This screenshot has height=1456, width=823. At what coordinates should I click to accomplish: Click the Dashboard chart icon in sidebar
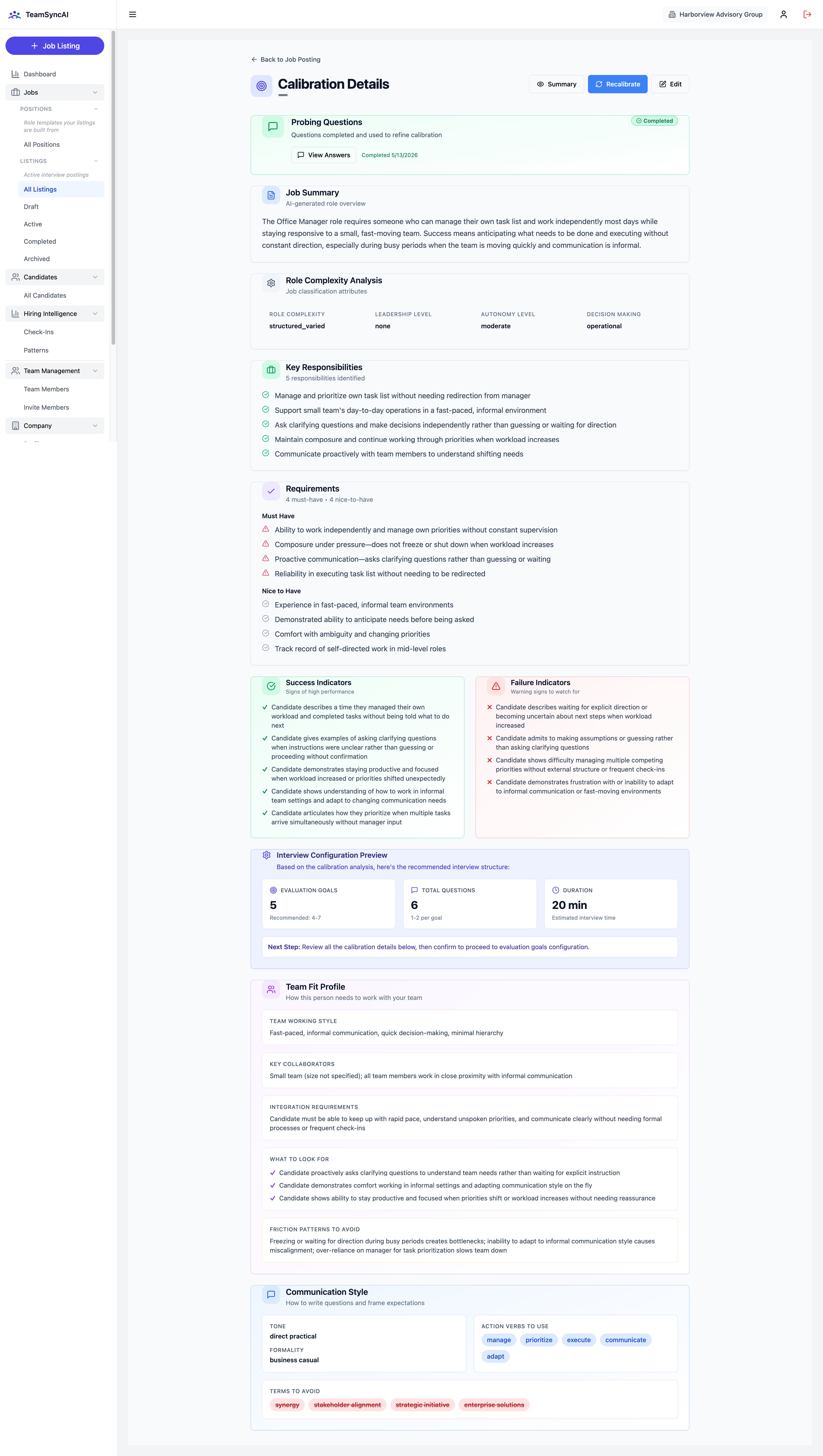[x=15, y=74]
